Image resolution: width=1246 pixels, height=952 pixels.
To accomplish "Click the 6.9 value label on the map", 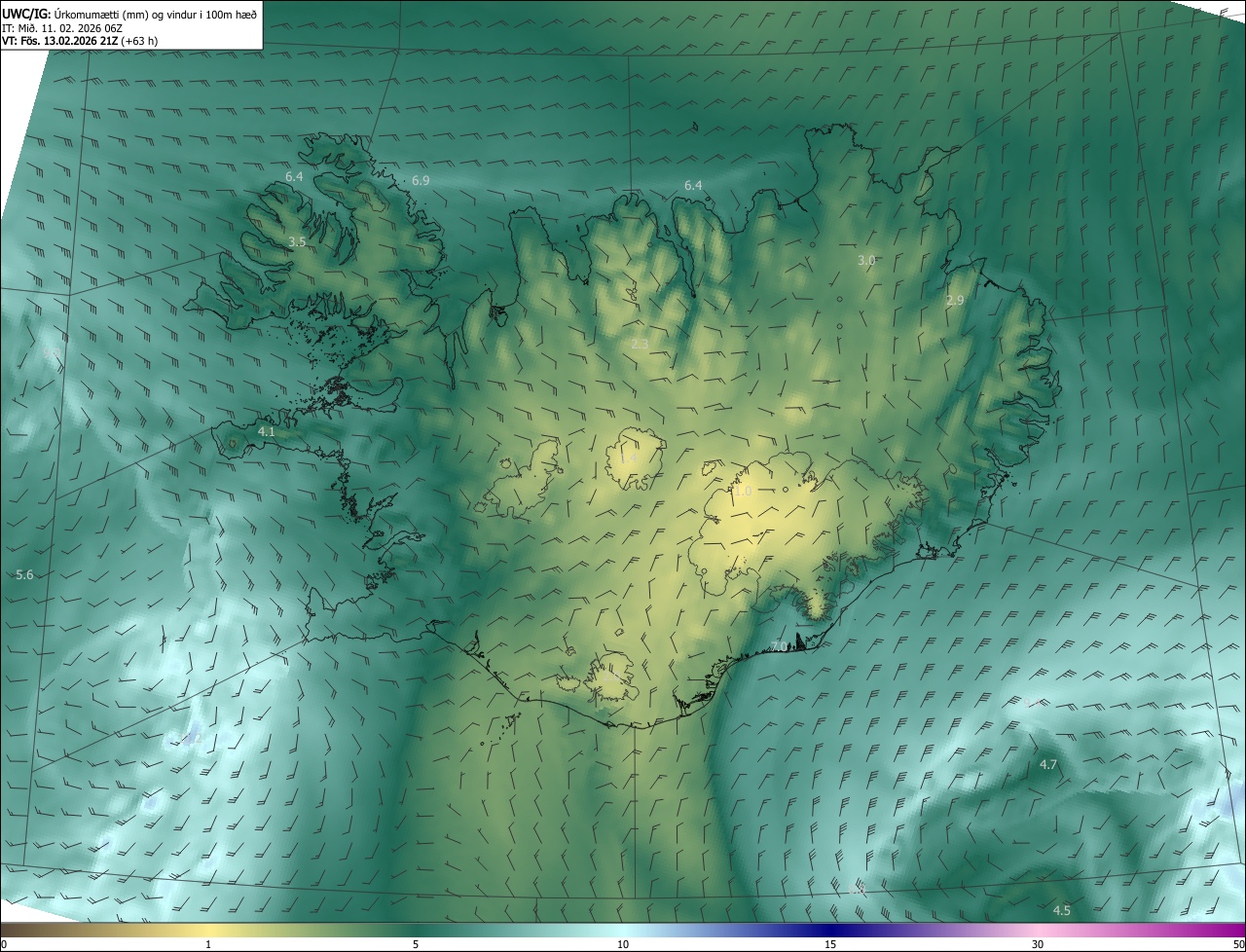I will (x=421, y=181).
